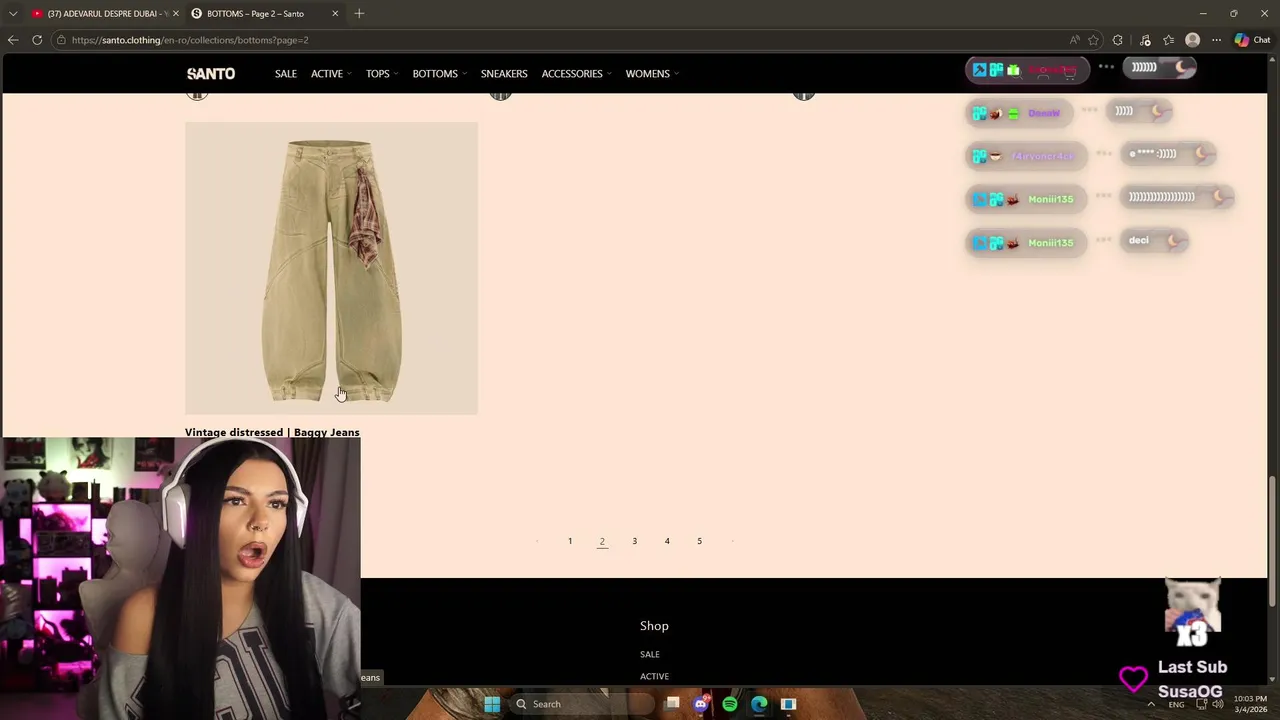Viewport: 1280px width, 720px height.
Task: Expand the WOMENS navigation dropdown
Action: coord(652,74)
